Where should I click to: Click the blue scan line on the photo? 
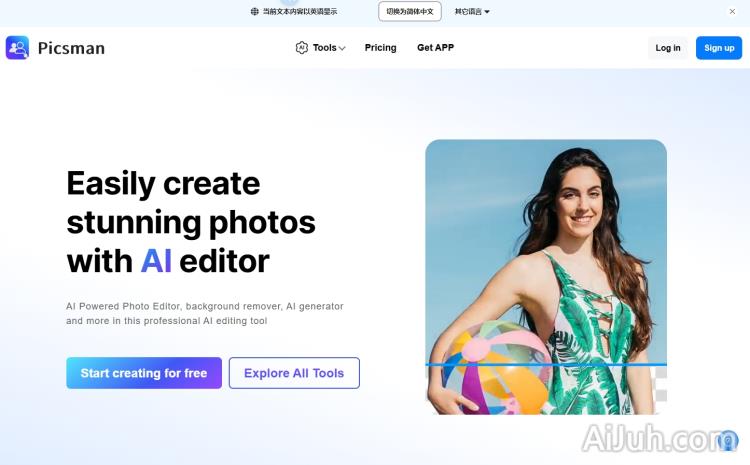[x=546, y=365]
